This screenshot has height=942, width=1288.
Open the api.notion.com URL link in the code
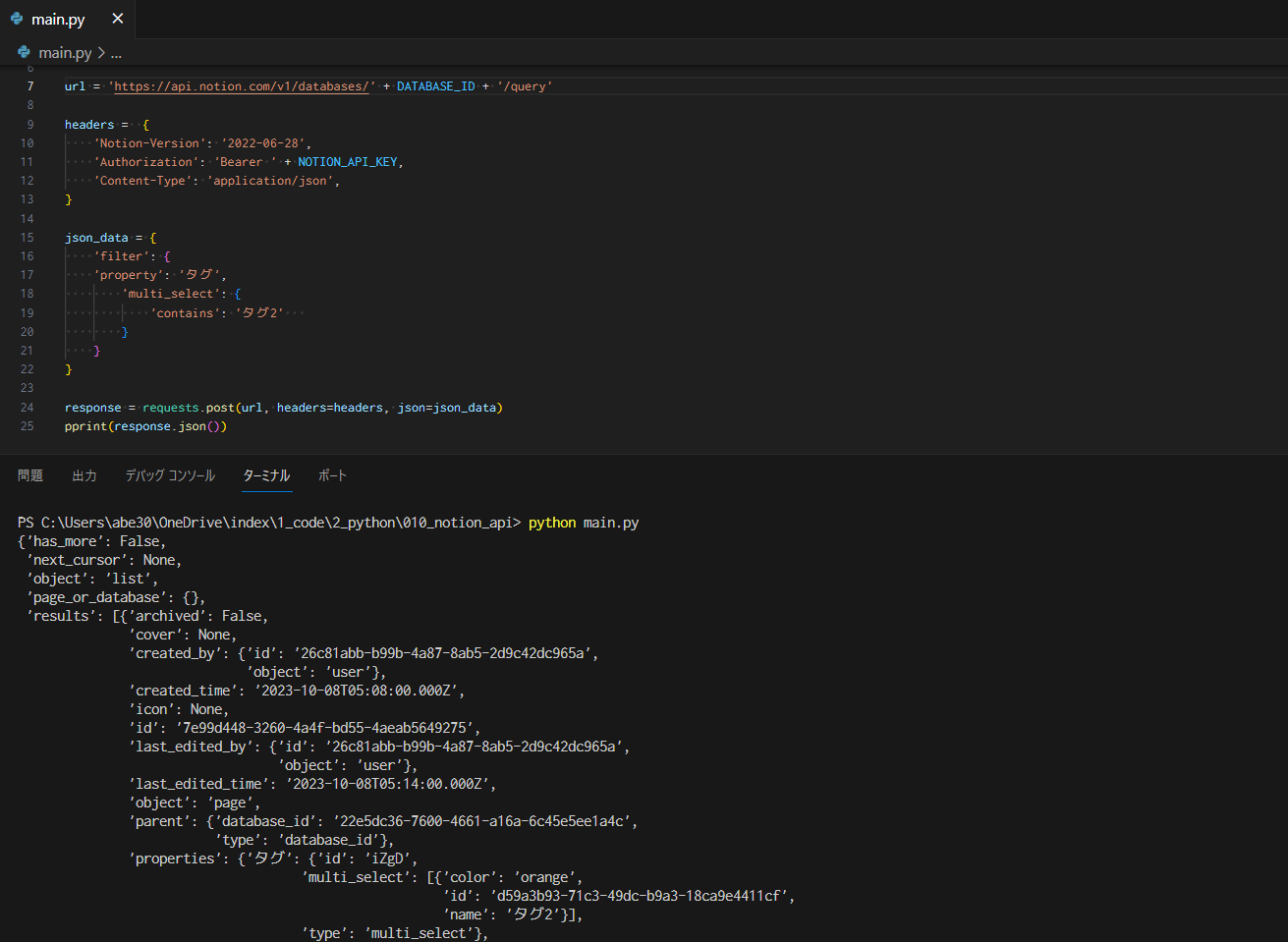click(242, 86)
